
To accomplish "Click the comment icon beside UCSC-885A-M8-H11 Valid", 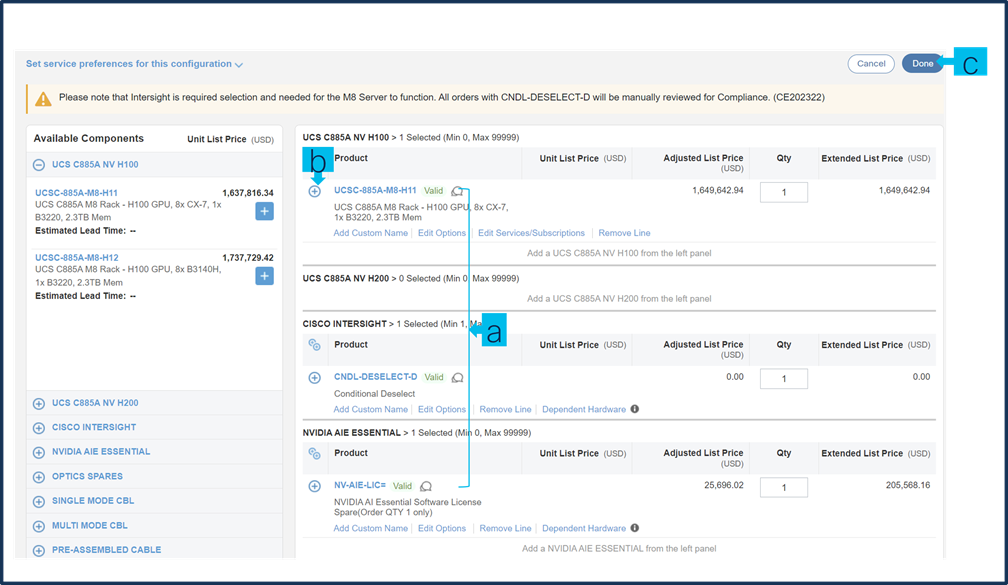I will 457,191.
